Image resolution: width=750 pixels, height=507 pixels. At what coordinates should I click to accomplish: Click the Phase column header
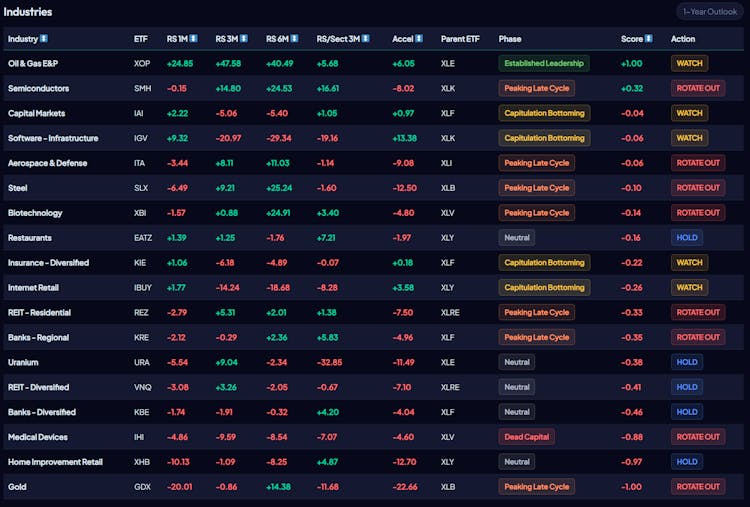click(510, 39)
